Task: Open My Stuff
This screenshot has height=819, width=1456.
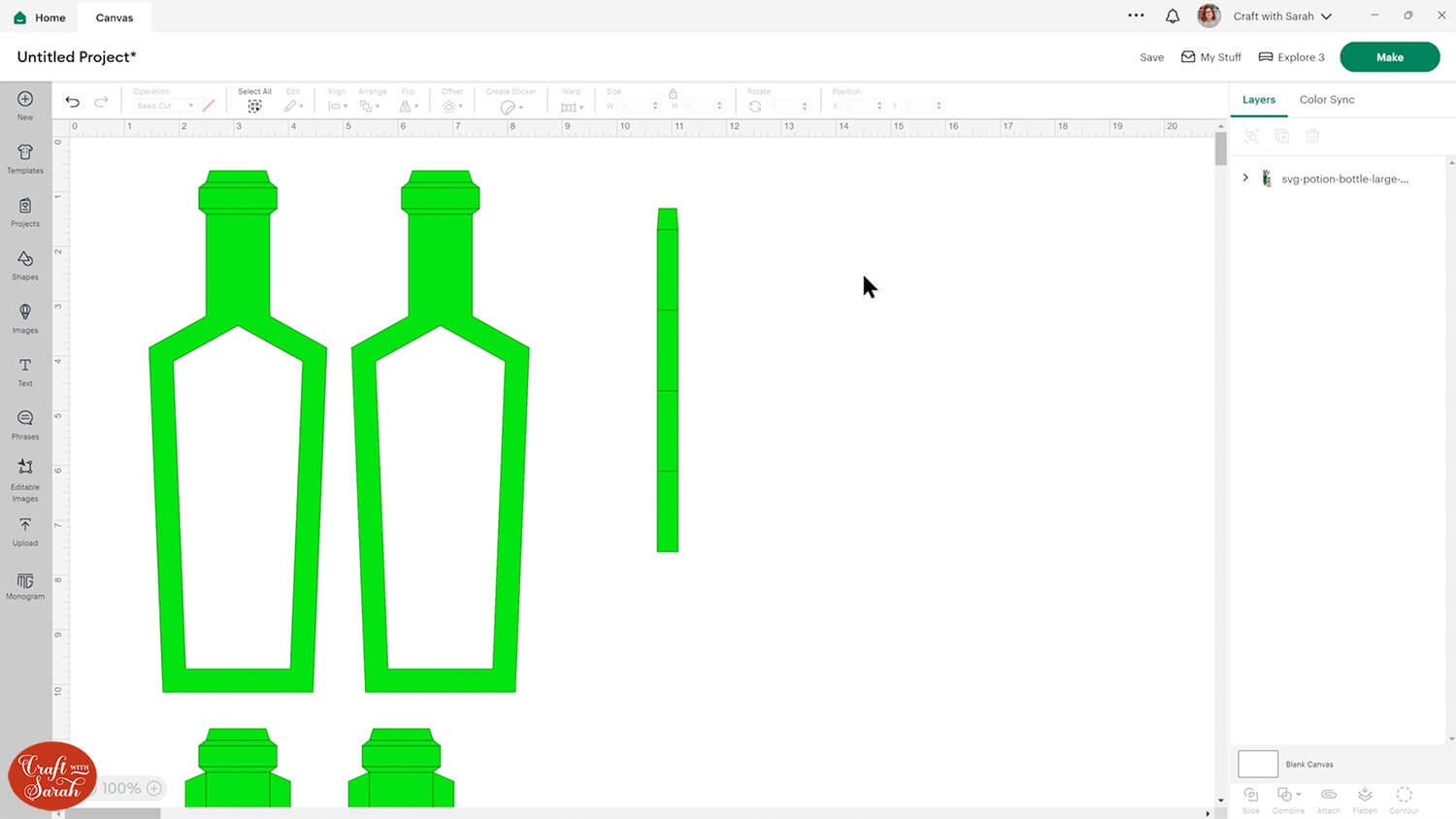Action: point(1210,57)
